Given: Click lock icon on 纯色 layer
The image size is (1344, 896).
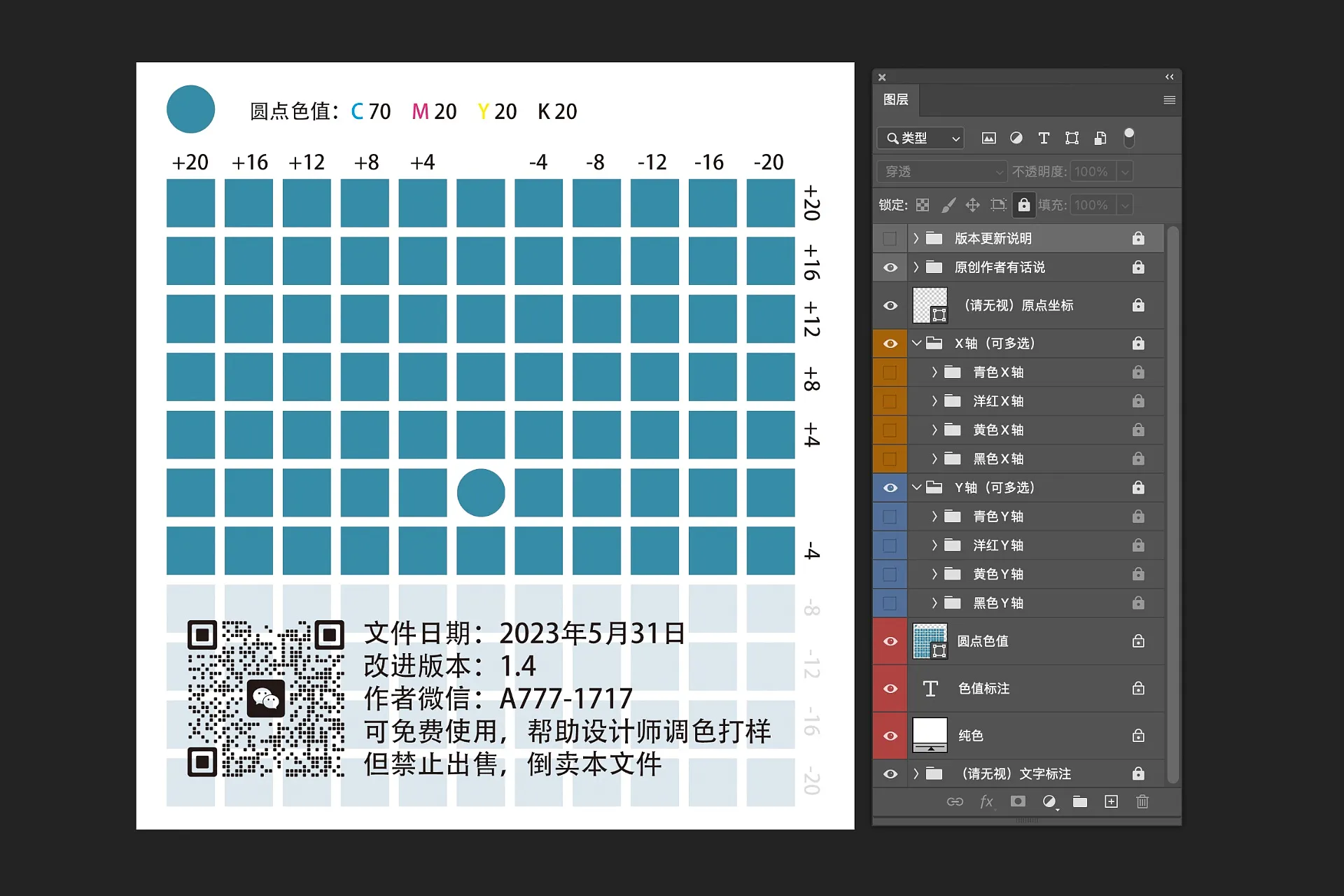Looking at the screenshot, I should click(x=1138, y=736).
